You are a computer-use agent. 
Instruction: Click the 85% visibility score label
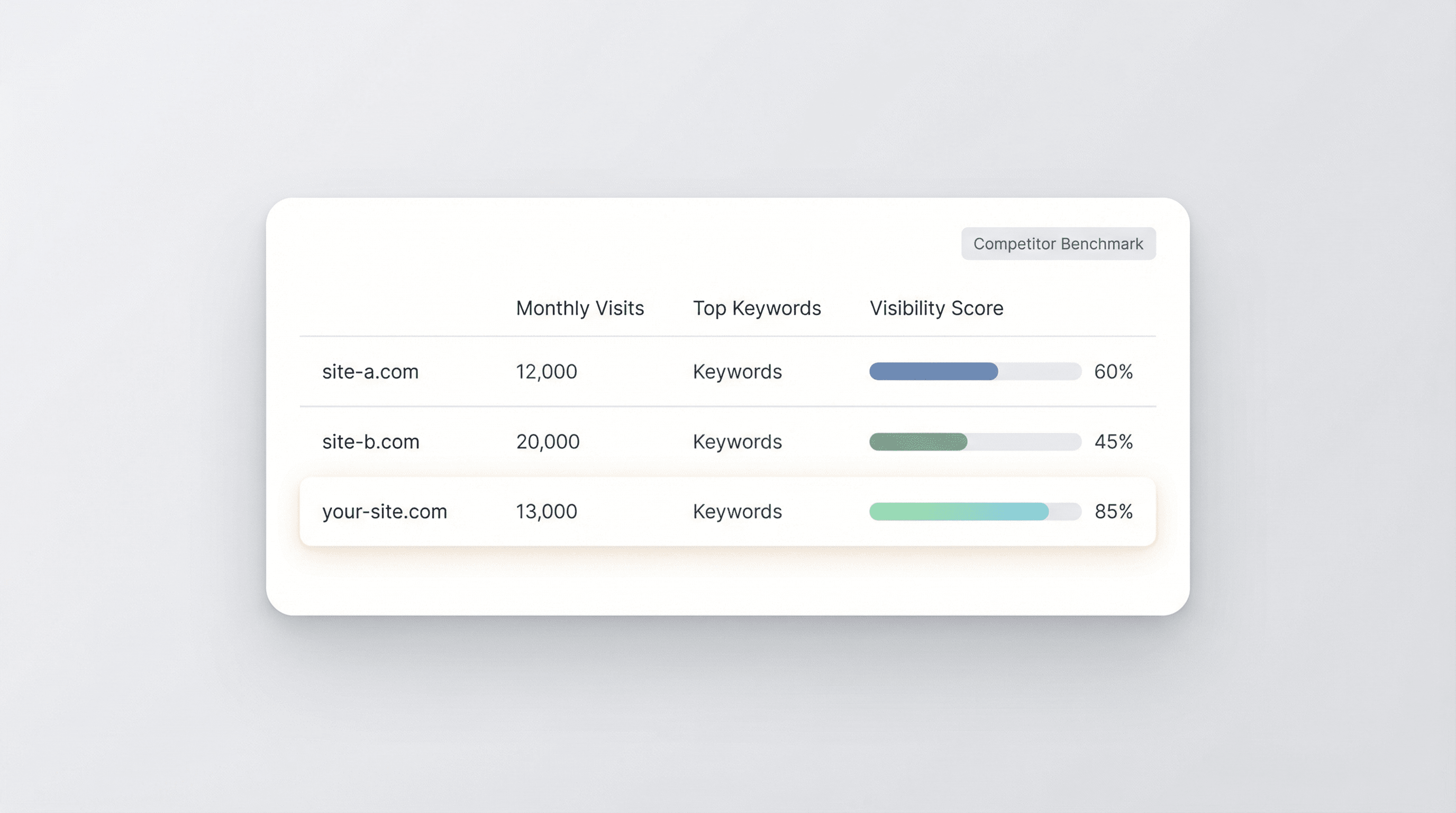point(1113,512)
